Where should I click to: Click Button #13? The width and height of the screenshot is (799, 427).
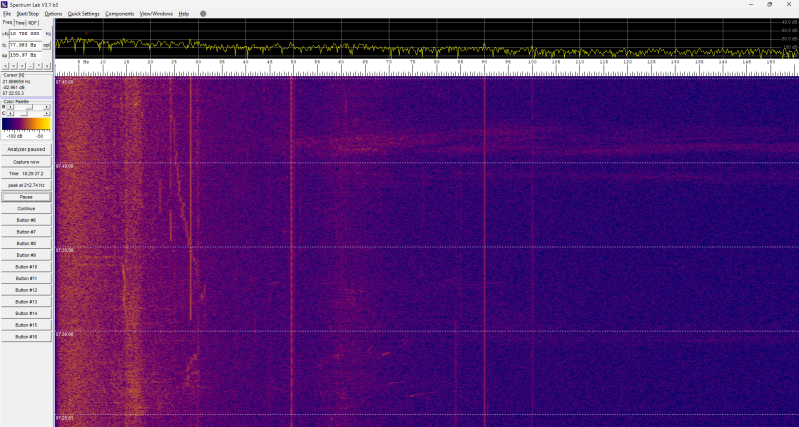coord(26,302)
